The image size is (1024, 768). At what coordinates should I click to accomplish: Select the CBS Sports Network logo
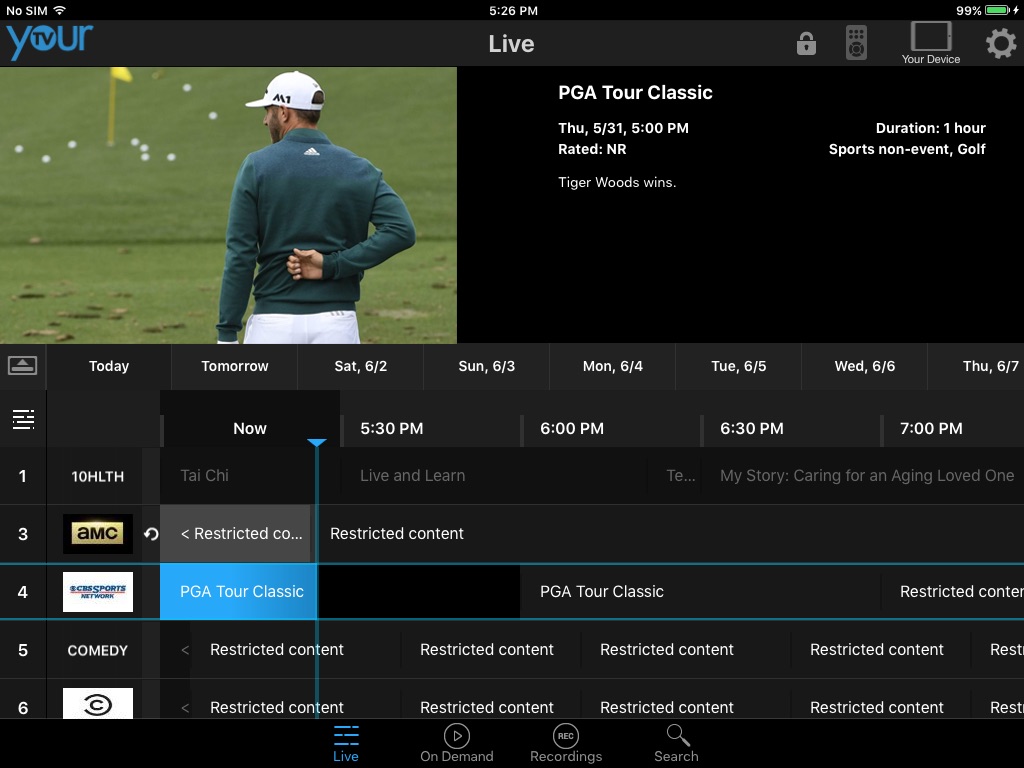tap(98, 592)
